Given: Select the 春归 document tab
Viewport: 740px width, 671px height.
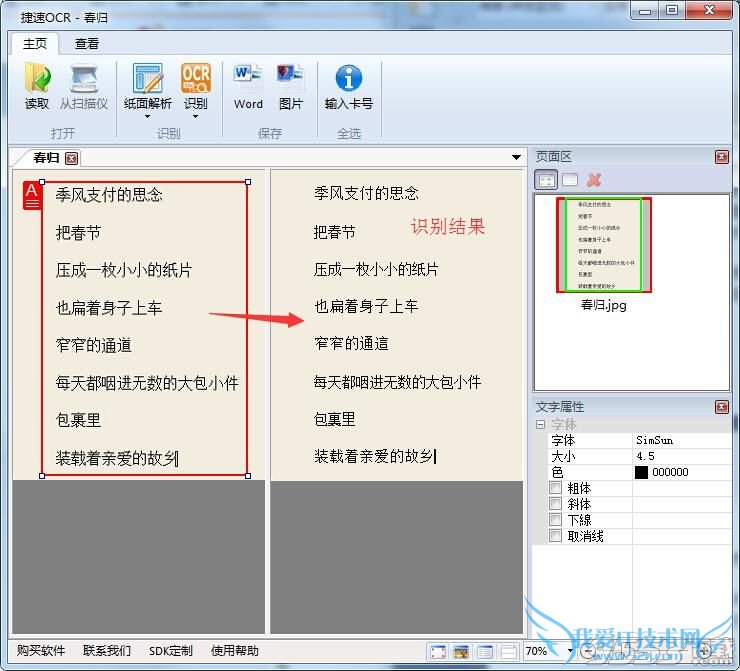Looking at the screenshot, I should pos(46,158).
